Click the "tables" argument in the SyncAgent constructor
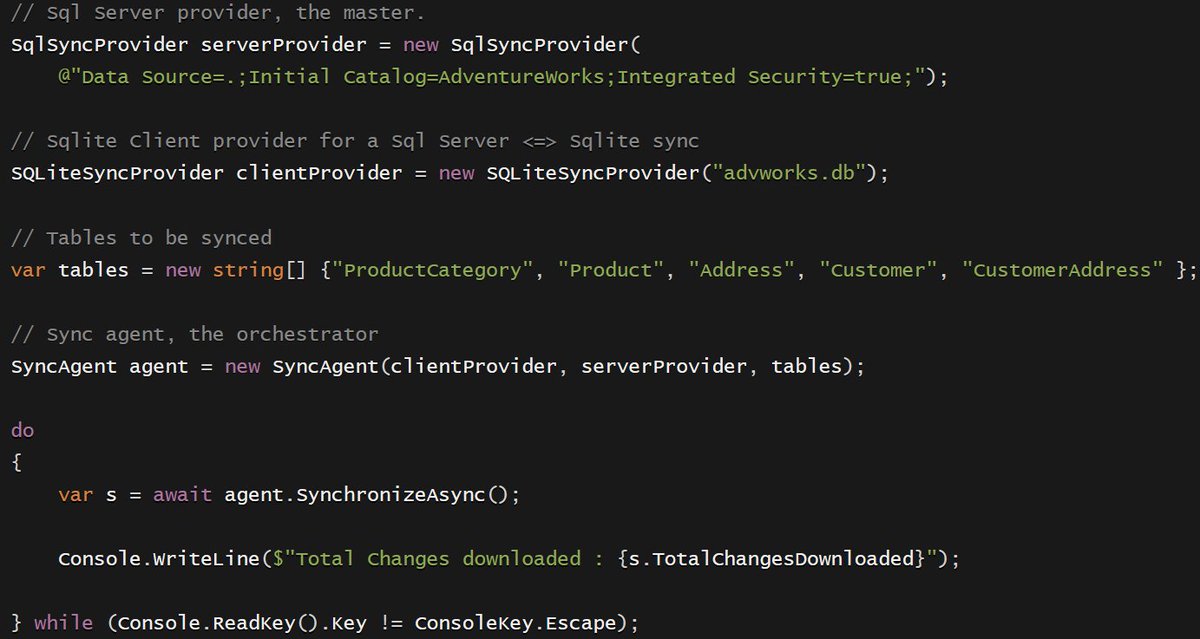Viewport: 1200px width, 639px height. tap(806, 366)
